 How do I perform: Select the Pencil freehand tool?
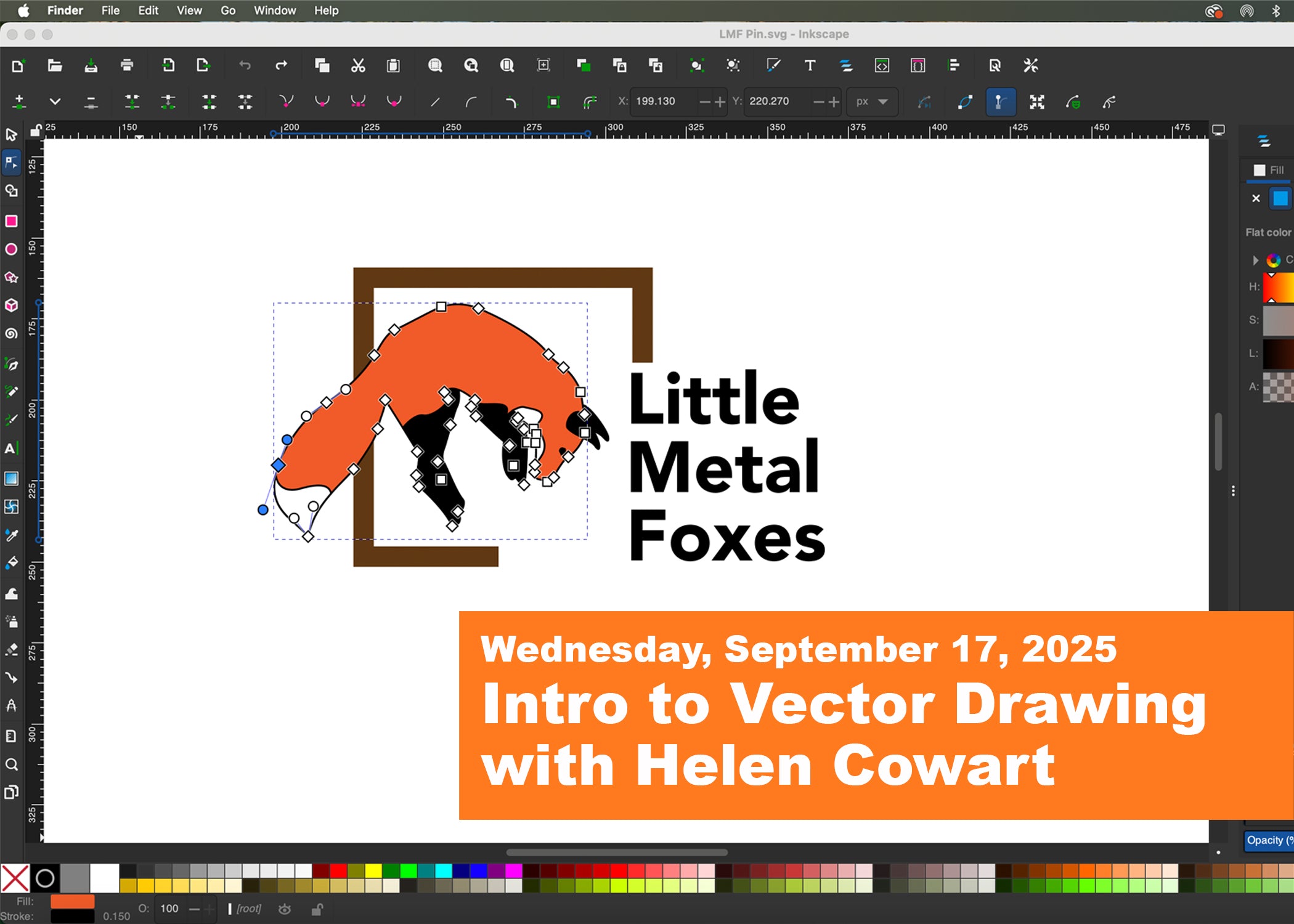click(x=11, y=392)
